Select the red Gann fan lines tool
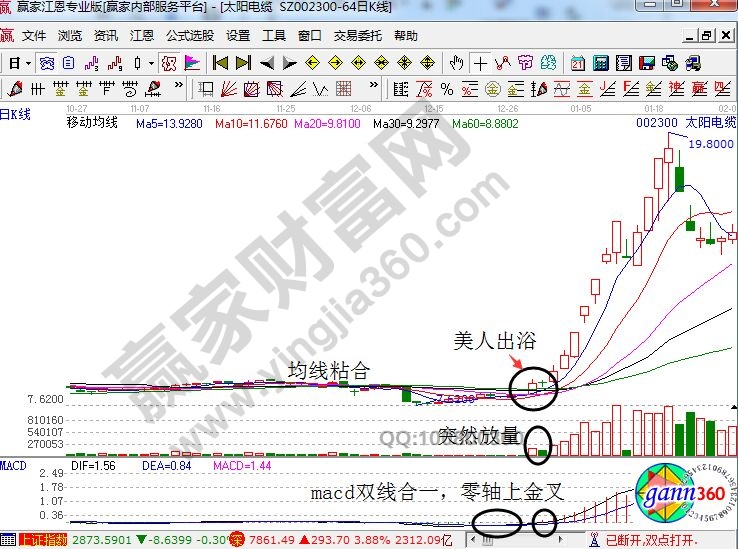Viewport: 738px width, 549px height. coord(229,89)
